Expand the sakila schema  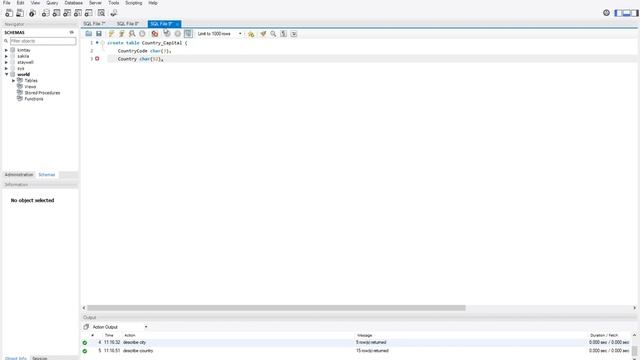click(x=7, y=56)
